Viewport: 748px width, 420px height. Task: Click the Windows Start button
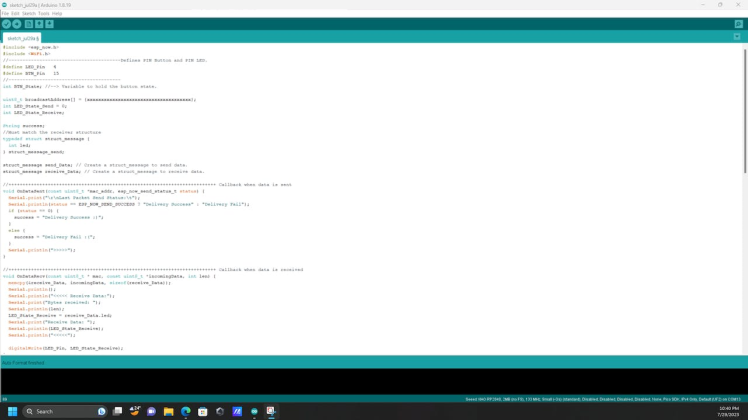[12, 411]
